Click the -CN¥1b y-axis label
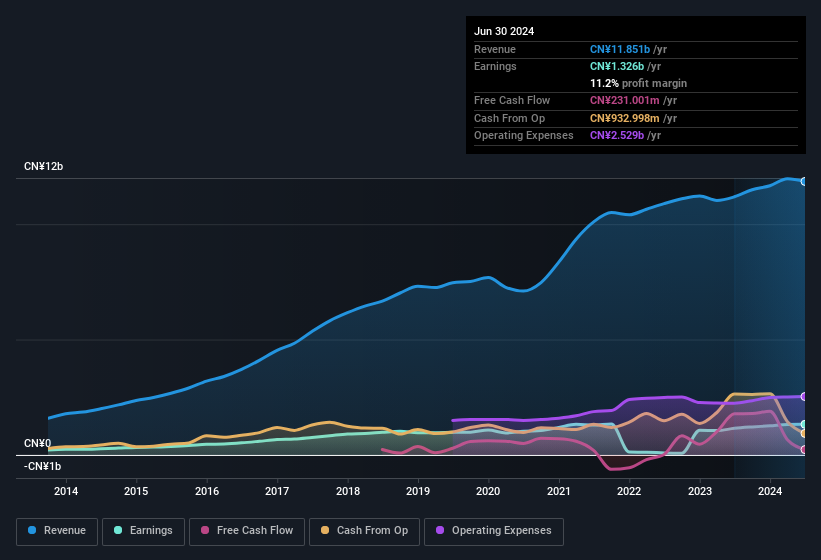The image size is (821, 560). [42, 466]
